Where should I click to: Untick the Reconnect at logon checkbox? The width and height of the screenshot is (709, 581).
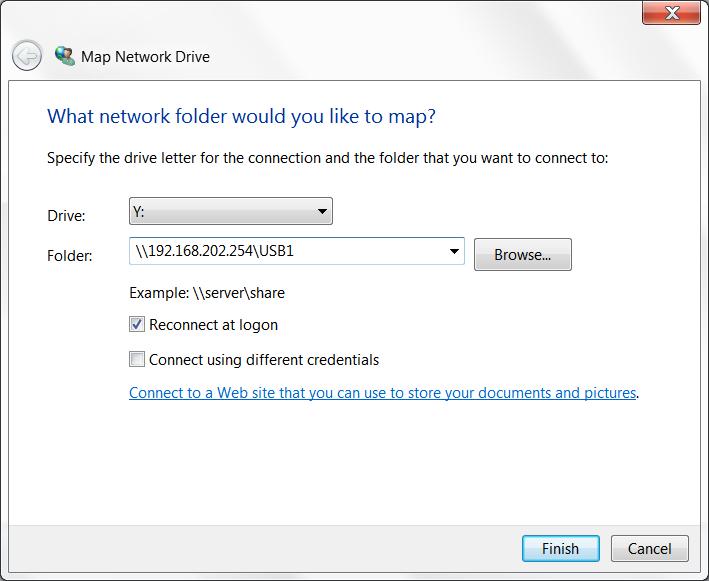coord(137,325)
